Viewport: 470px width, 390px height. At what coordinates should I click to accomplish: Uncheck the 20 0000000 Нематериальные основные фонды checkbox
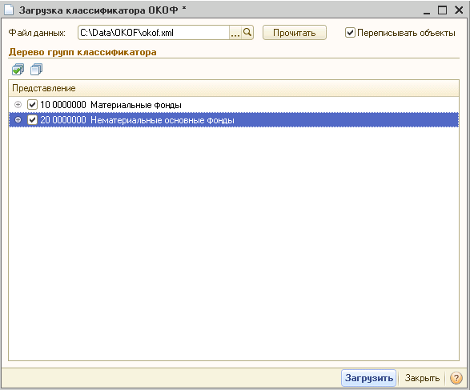coord(32,120)
